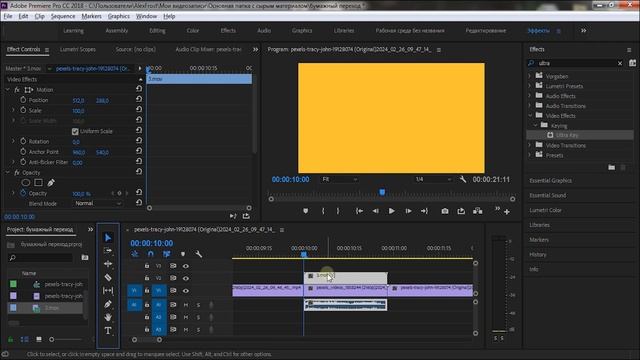Toggle lock on track V3
The width and height of the screenshot is (640, 360).
click(147, 266)
